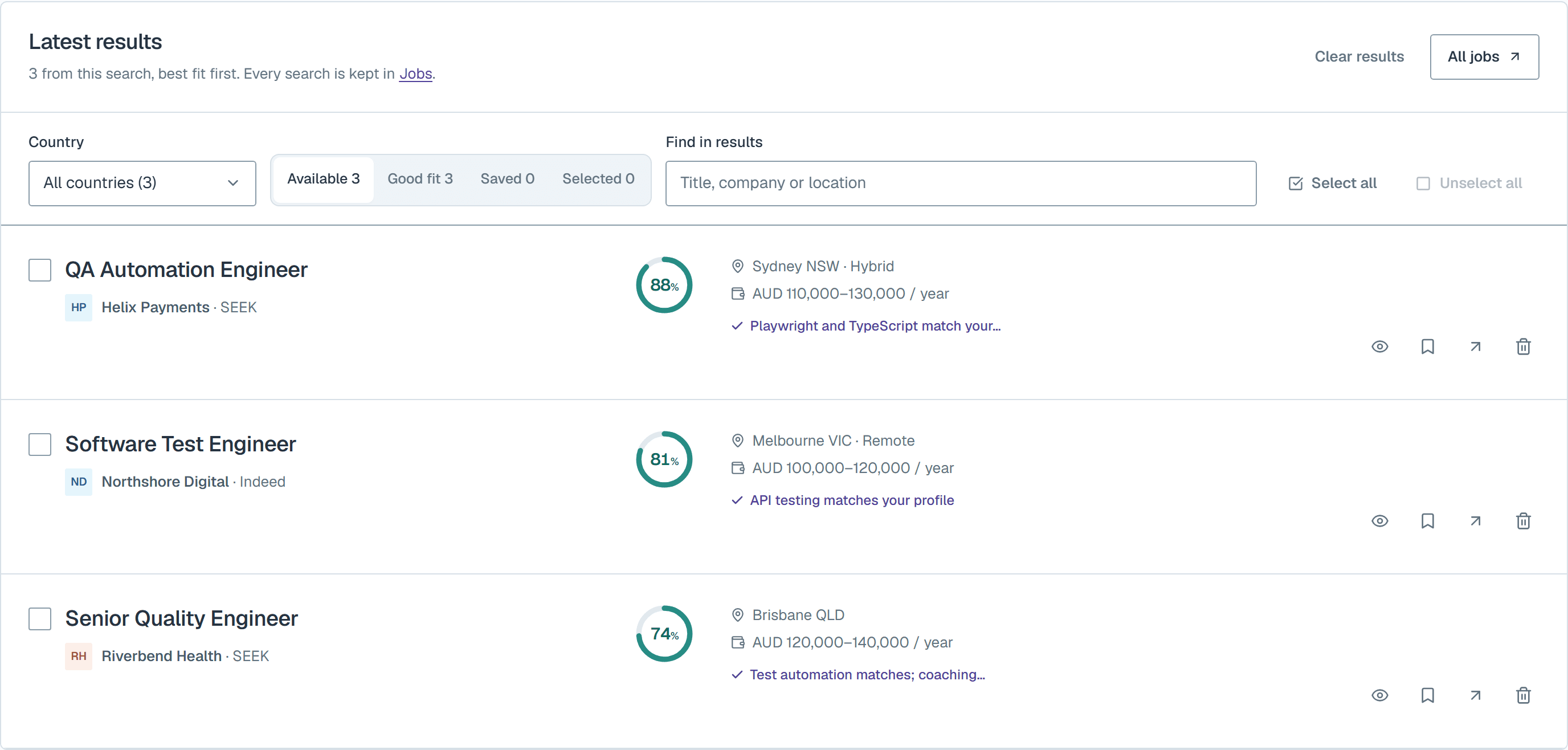Click the 74% fit score ring

point(664,634)
